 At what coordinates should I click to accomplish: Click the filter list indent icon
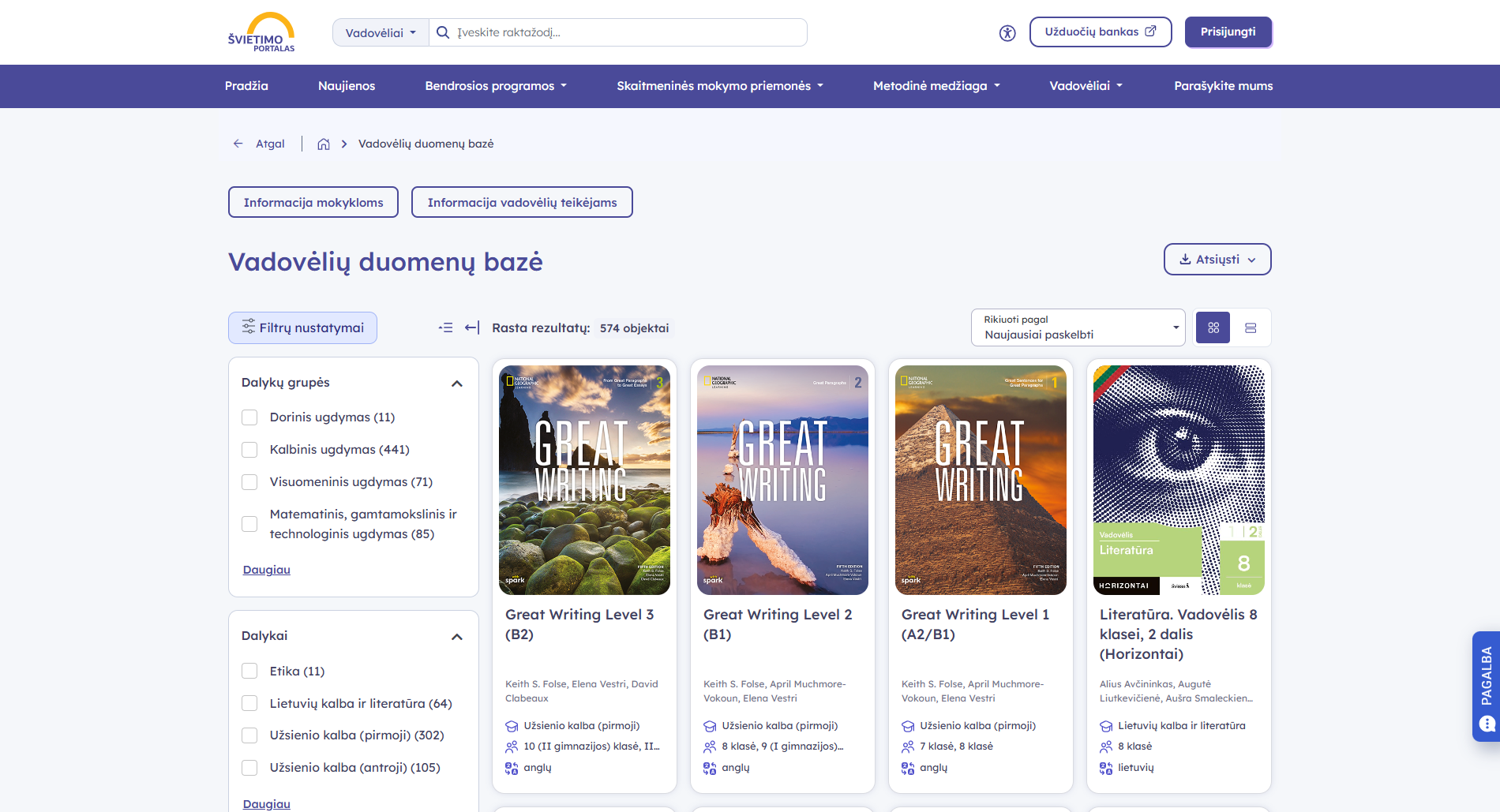[446, 327]
